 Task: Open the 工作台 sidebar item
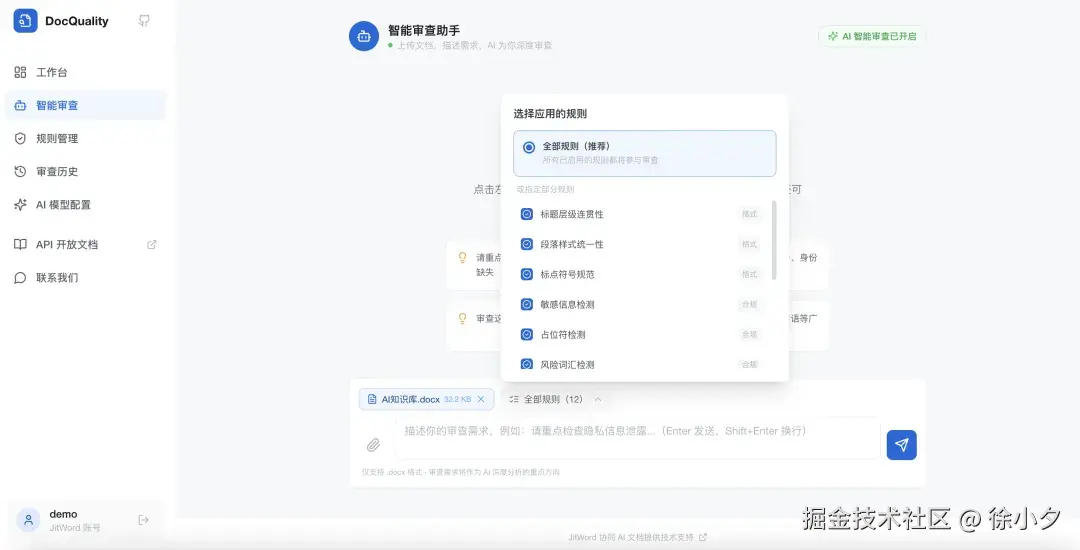tap(85, 72)
